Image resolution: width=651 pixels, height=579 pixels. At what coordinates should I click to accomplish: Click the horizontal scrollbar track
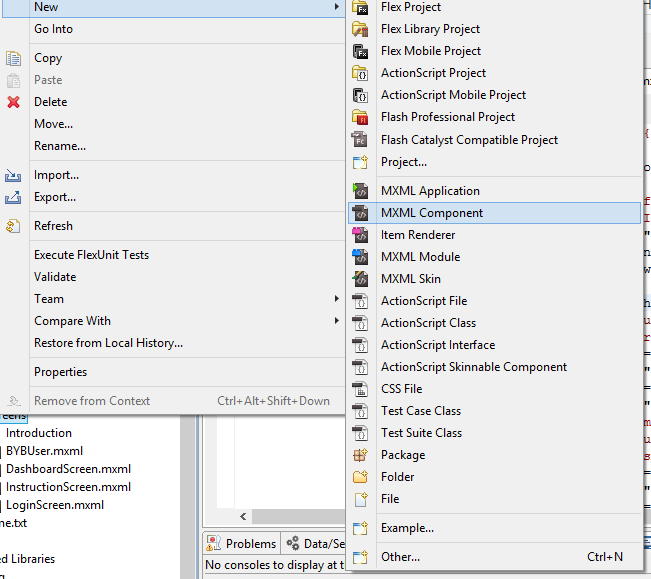click(x=298, y=516)
